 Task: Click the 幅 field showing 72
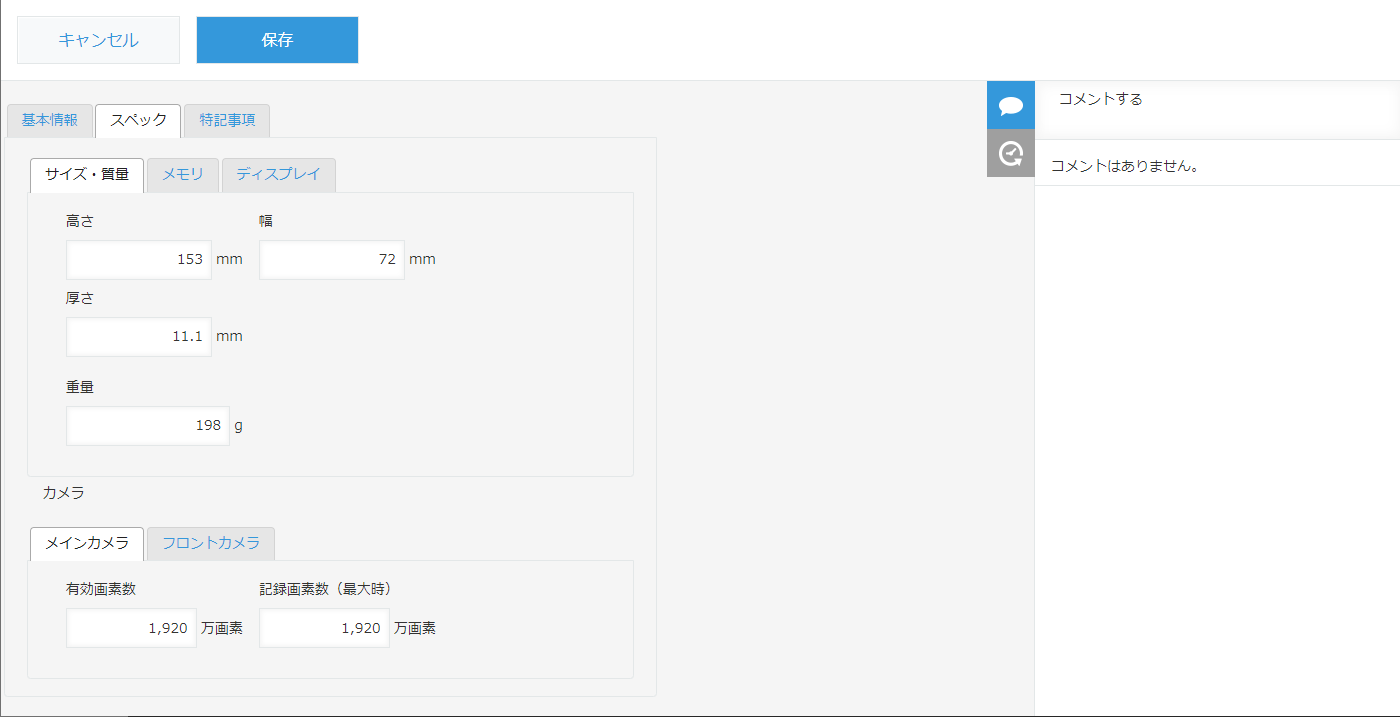click(x=331, y=260)
